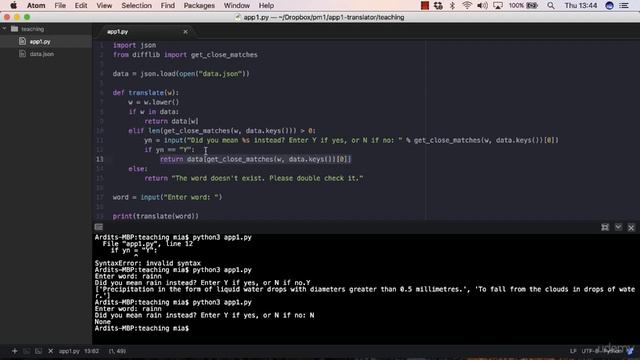Image resolution: width=640 pixels, height=360 pixels.
Task: Click the Thu 13:44 clock
Action: click(581, 6)
